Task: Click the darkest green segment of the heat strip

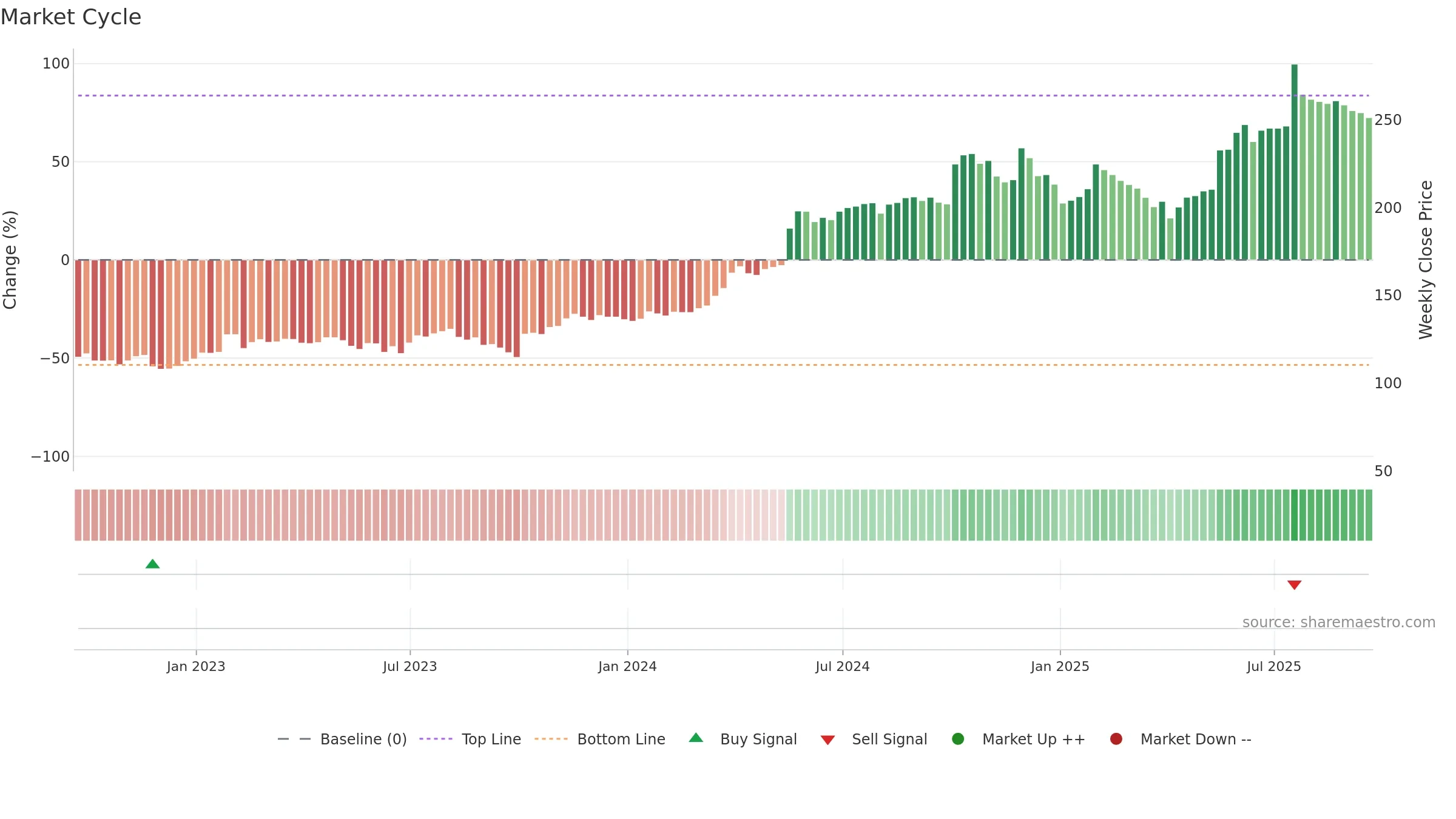Action: pos(1294,515)
